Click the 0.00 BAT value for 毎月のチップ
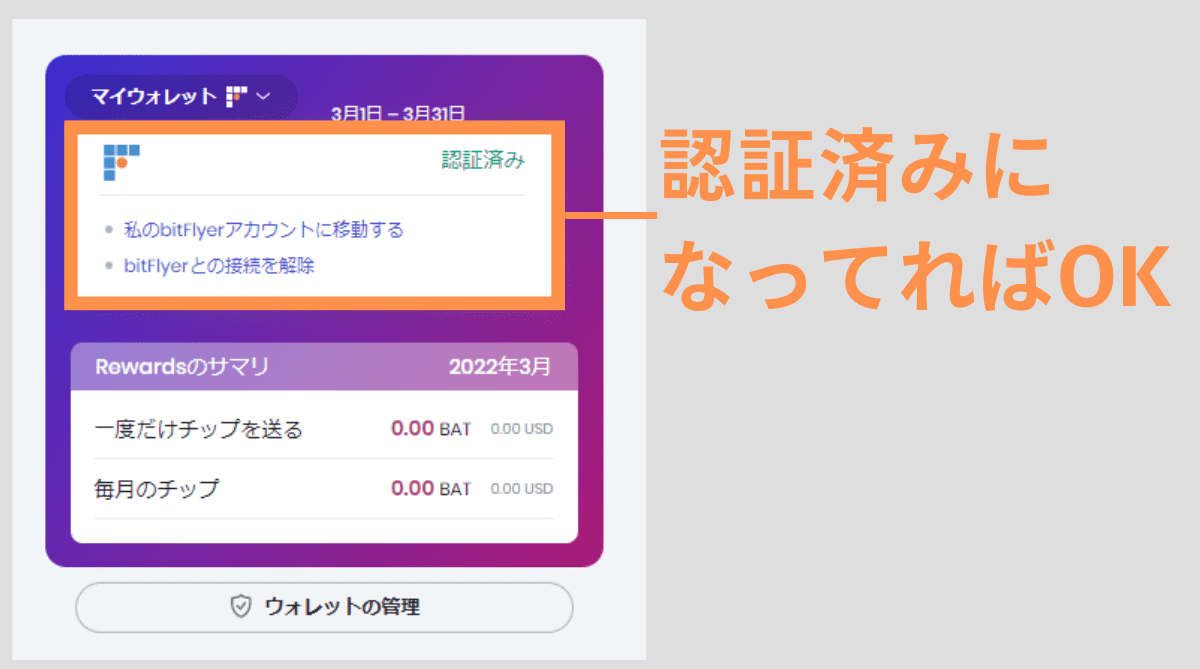 [x=431, y=488]
